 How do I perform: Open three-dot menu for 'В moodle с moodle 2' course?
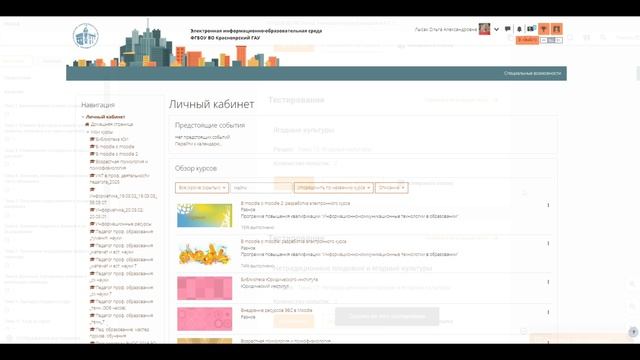(548, 205)
